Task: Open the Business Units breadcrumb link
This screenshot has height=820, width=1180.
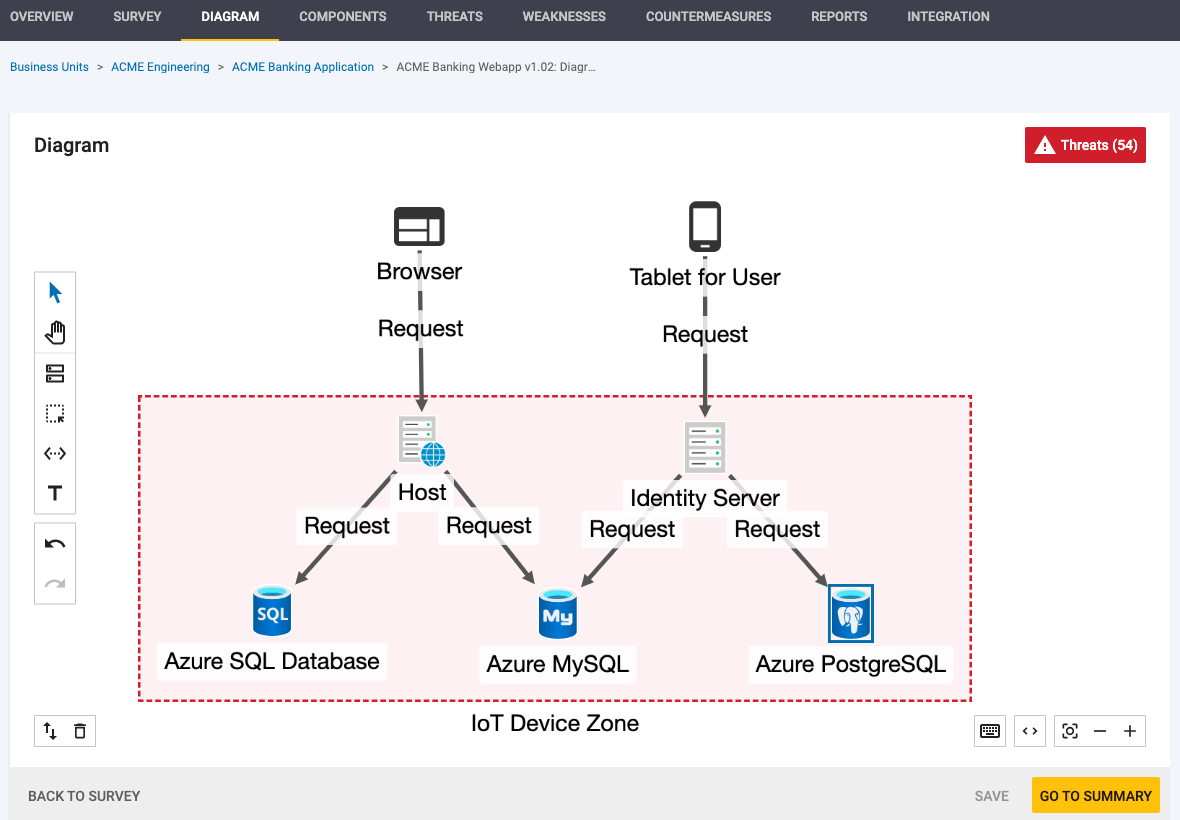Action: click(49, 67)
